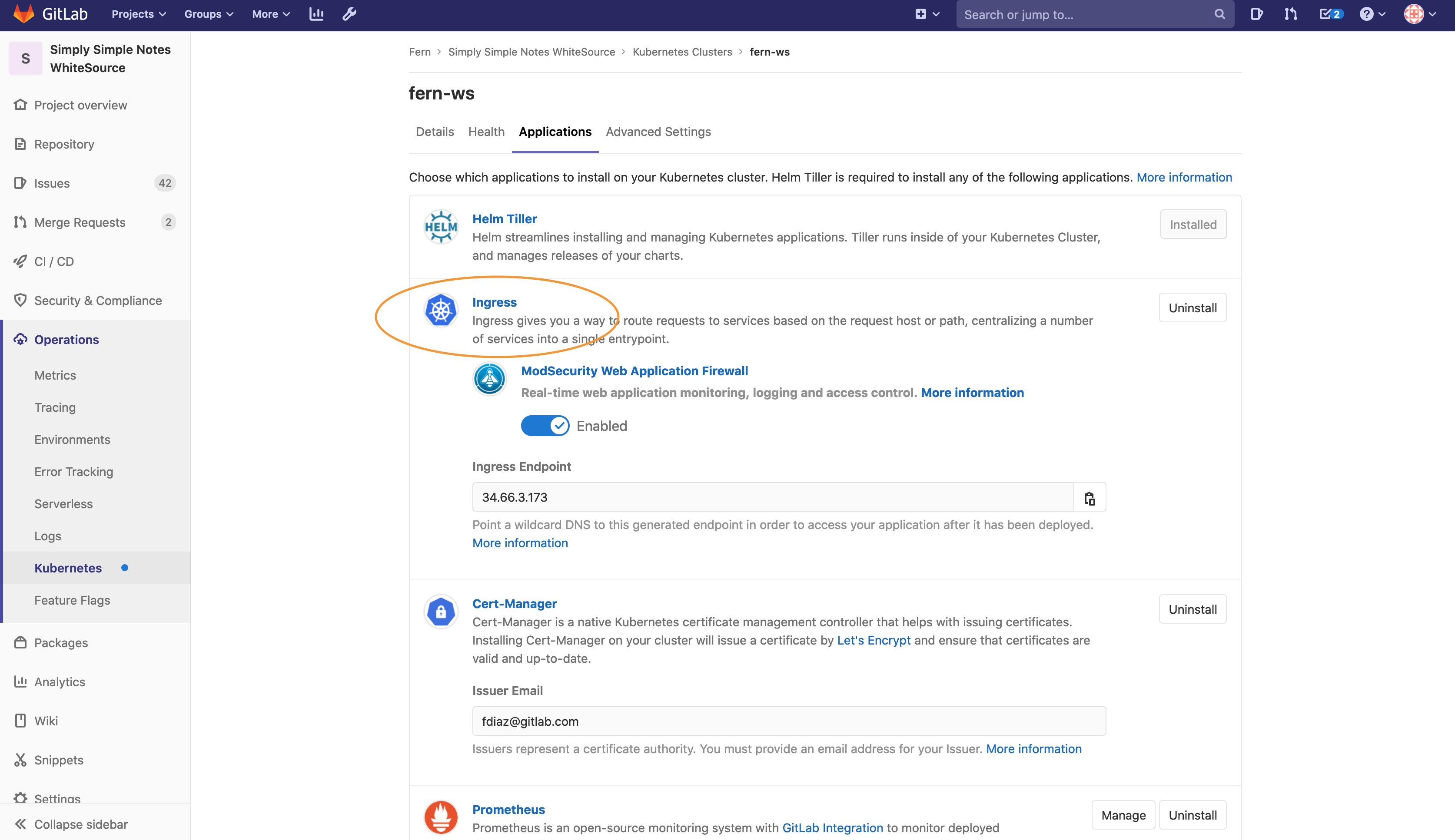
Task: Open the instance analytics chart icon
Action: [316, 14]
